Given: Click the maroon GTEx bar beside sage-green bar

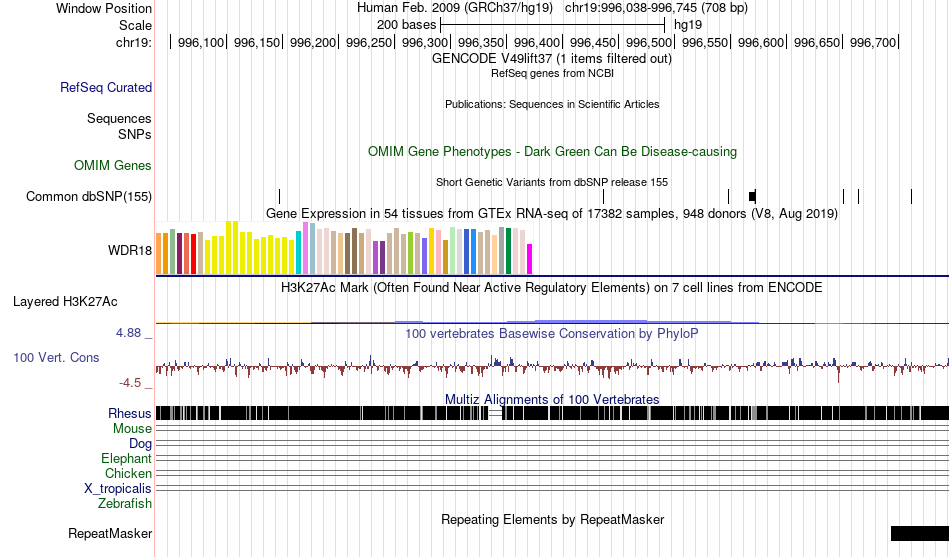Looking at the screenshot, I should coord(179,253).
